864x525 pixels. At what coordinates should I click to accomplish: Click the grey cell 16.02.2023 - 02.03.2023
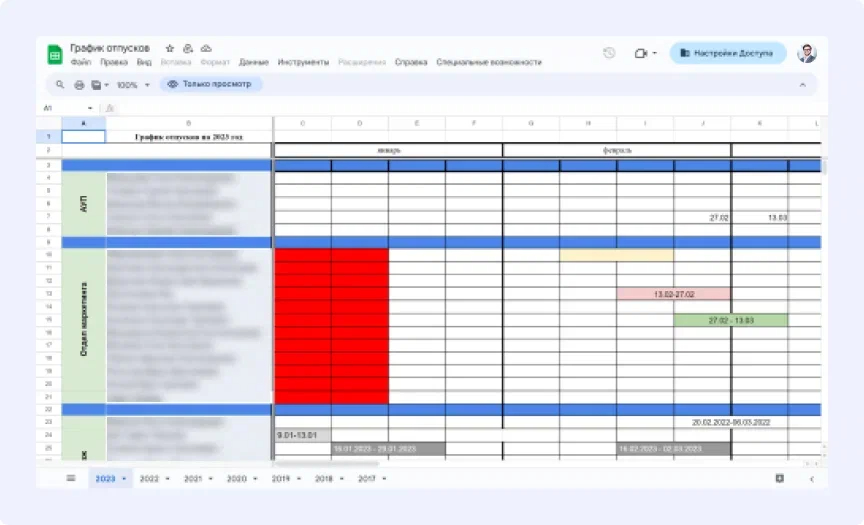673,448
